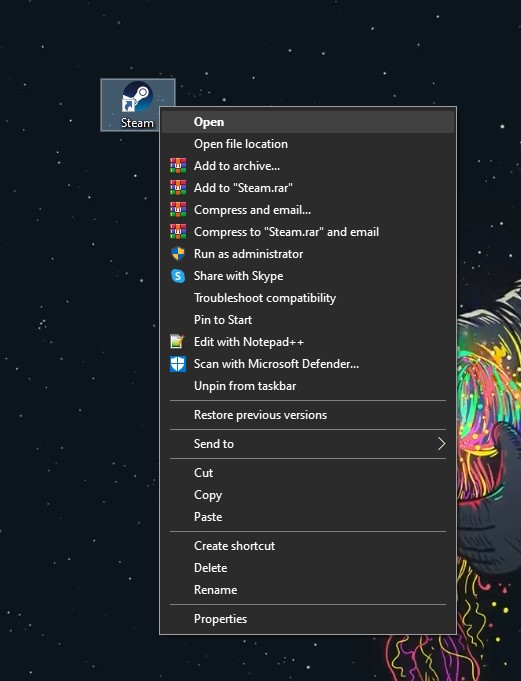Image resolution: width=521 pixels, height=681 pixels.
Task: Select Open file location
Action: click(307, 144)
